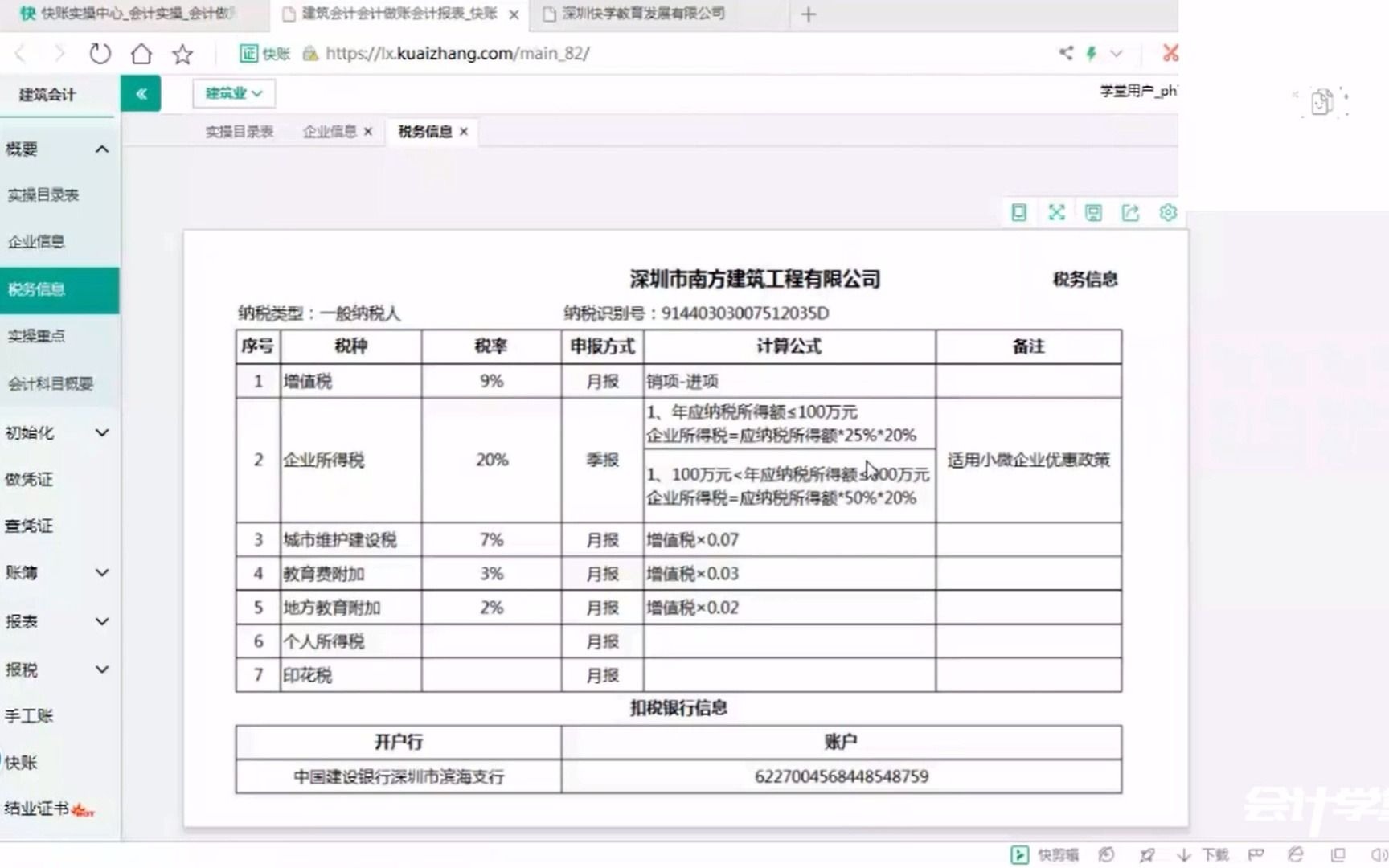Click the sound mute icon in status bar
Screen dimensions: 1389x868
point(1379,855)
